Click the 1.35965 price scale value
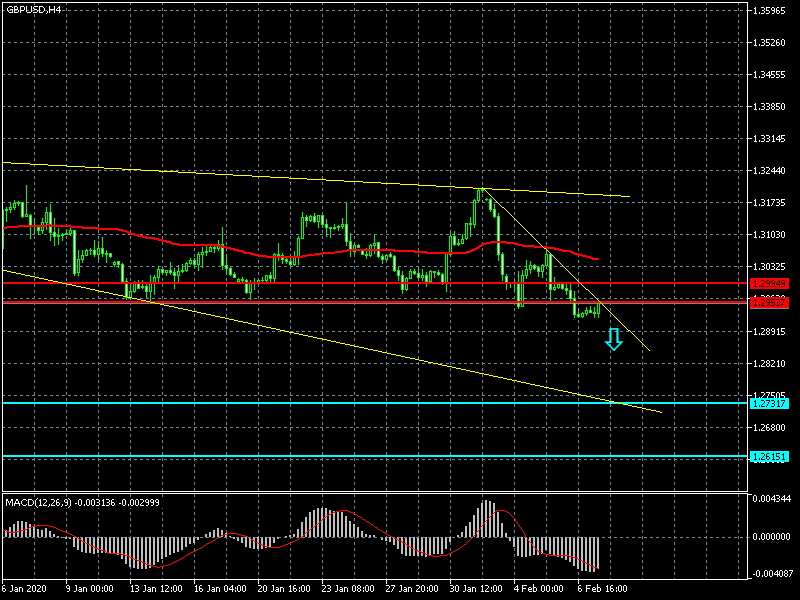 tap(770, 11)
